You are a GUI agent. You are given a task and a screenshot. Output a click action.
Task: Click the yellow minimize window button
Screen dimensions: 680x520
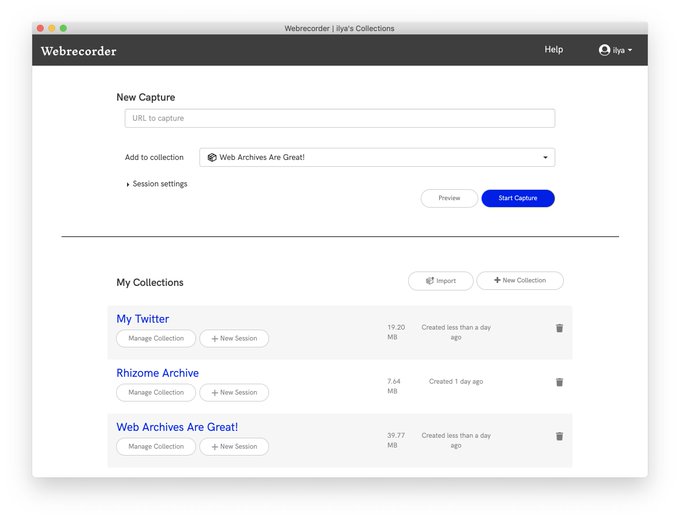point(52,28)
